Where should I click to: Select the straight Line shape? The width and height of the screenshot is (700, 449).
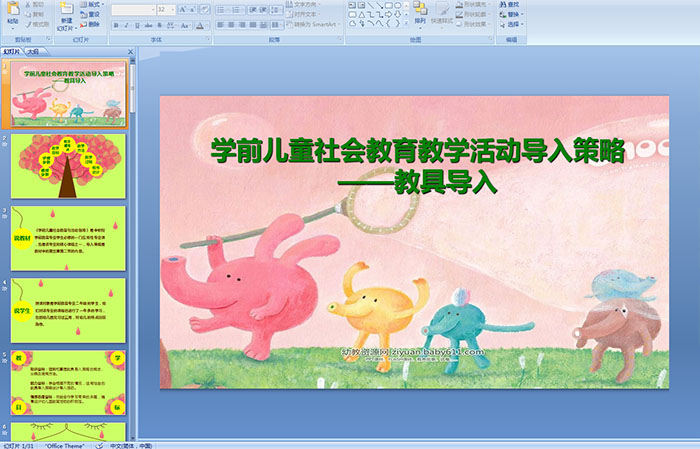click(371, 5)
